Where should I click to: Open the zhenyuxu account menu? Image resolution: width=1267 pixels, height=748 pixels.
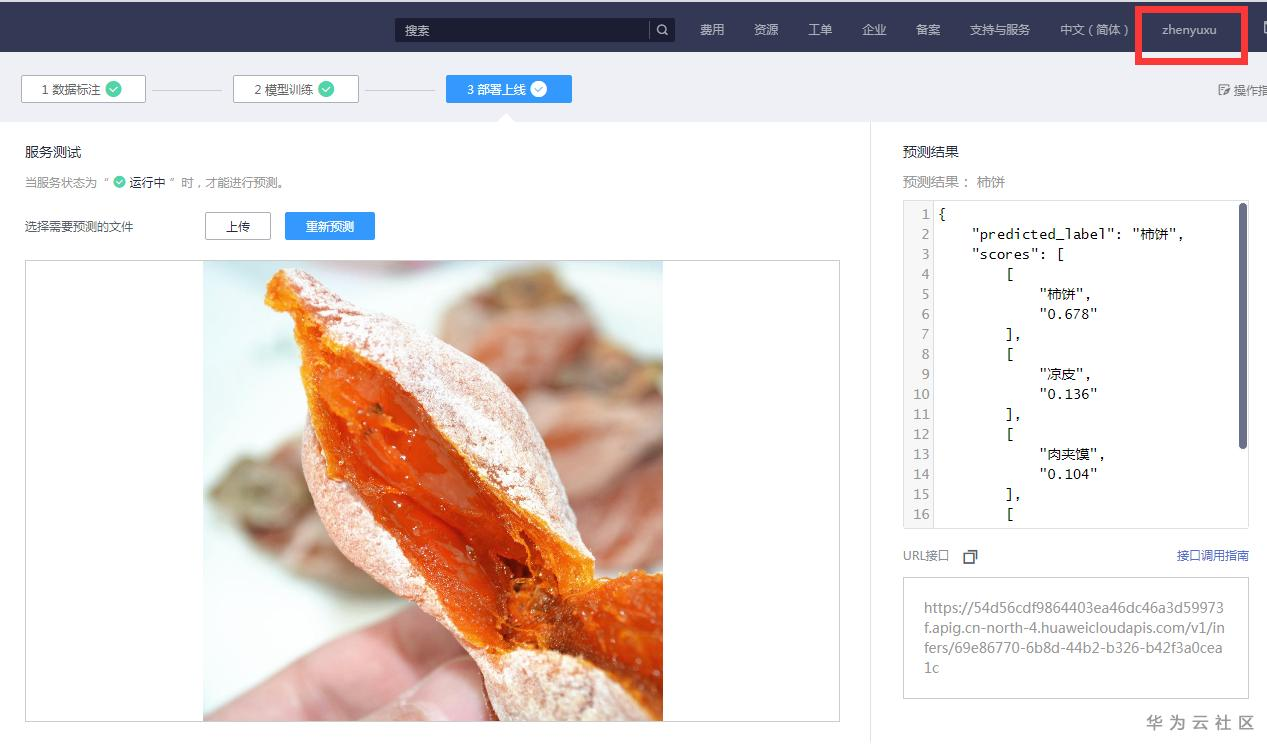click(1189, 30)
